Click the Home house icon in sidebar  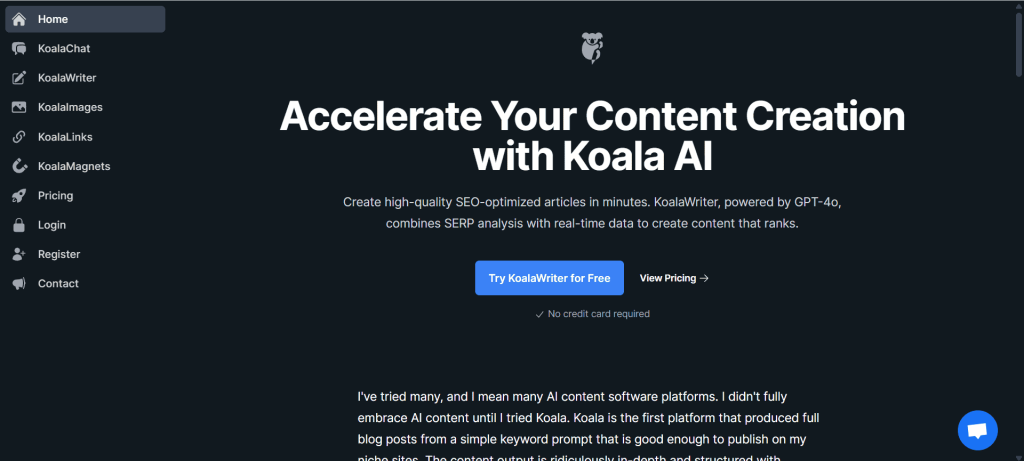19,19
